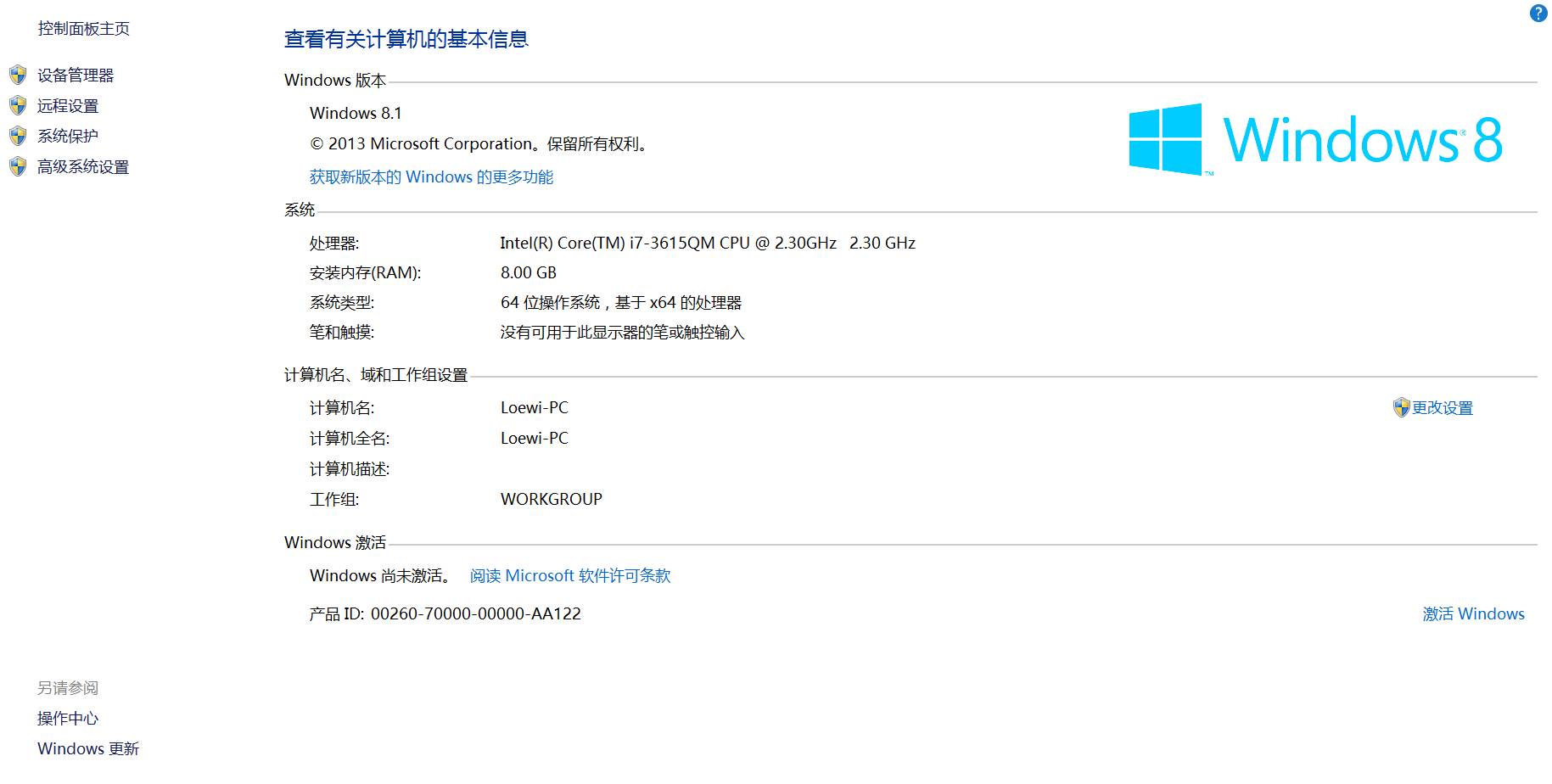Click the 计算机描述: label
The width and height of the screenshot is (1552, 784).
[x=350, y=469]
